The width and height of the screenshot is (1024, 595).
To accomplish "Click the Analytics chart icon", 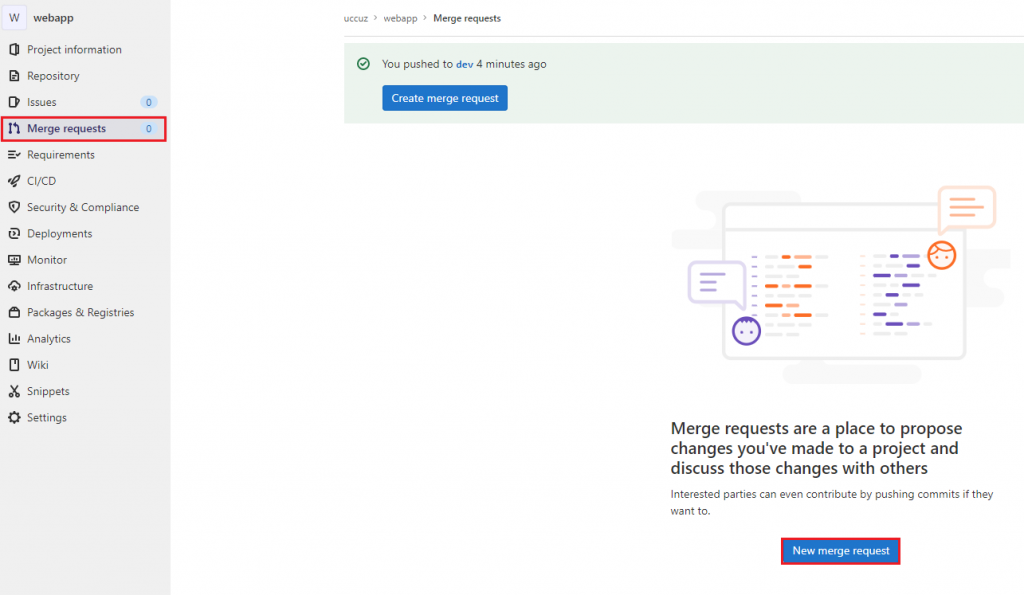I will (x=14, y=338).
